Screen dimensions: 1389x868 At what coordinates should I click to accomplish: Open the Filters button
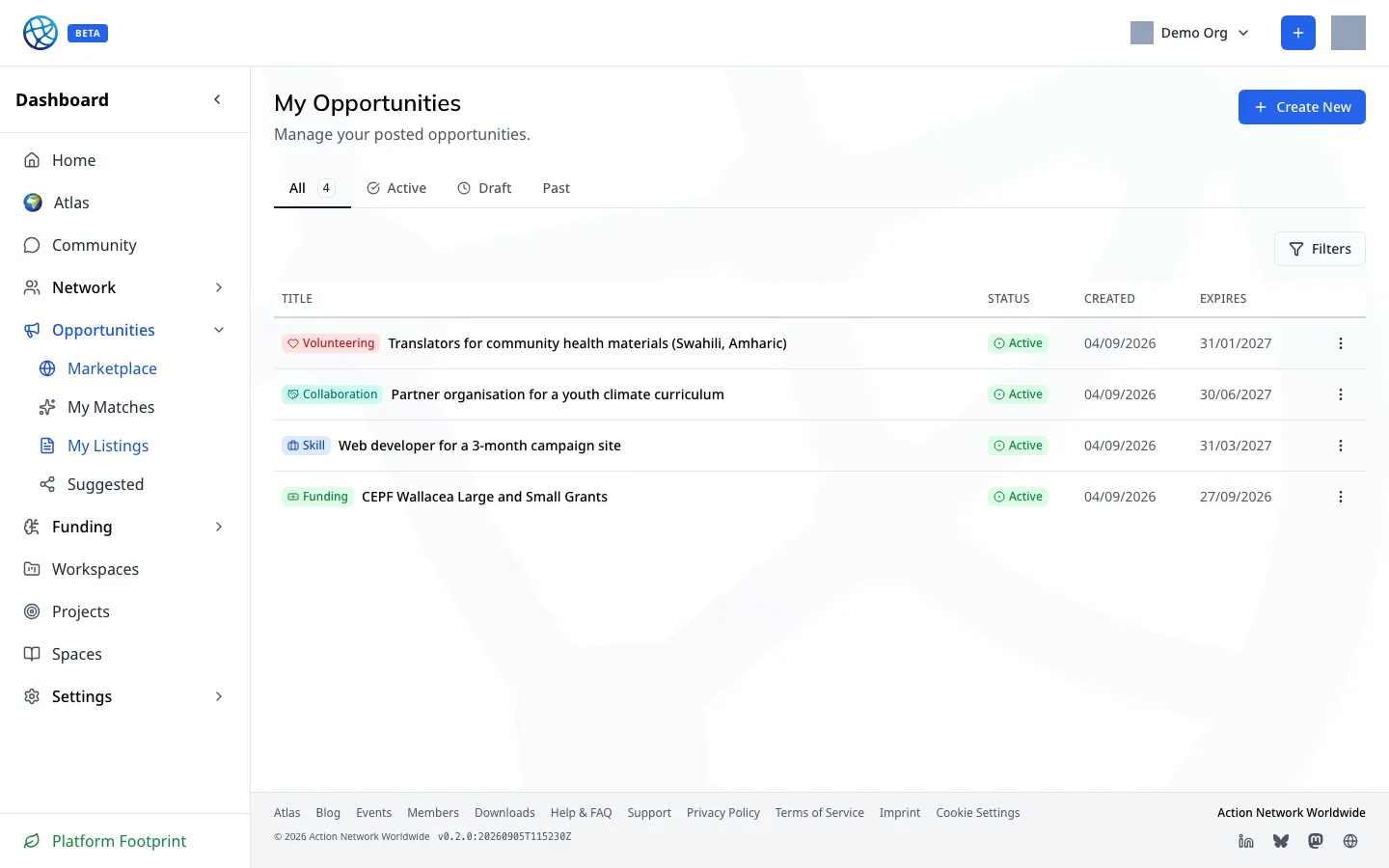[1320, 249]
